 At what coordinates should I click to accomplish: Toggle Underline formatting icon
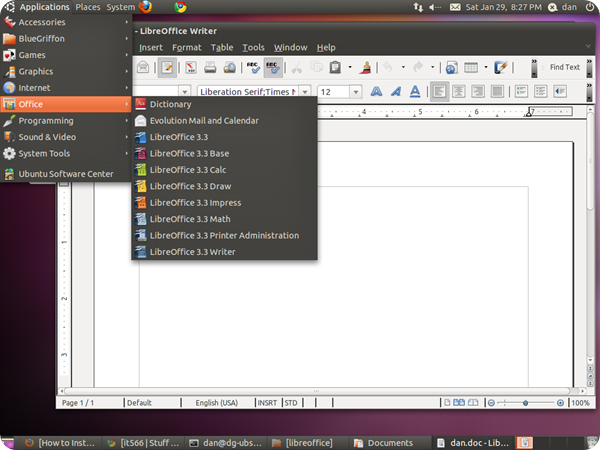pos(415,91)
